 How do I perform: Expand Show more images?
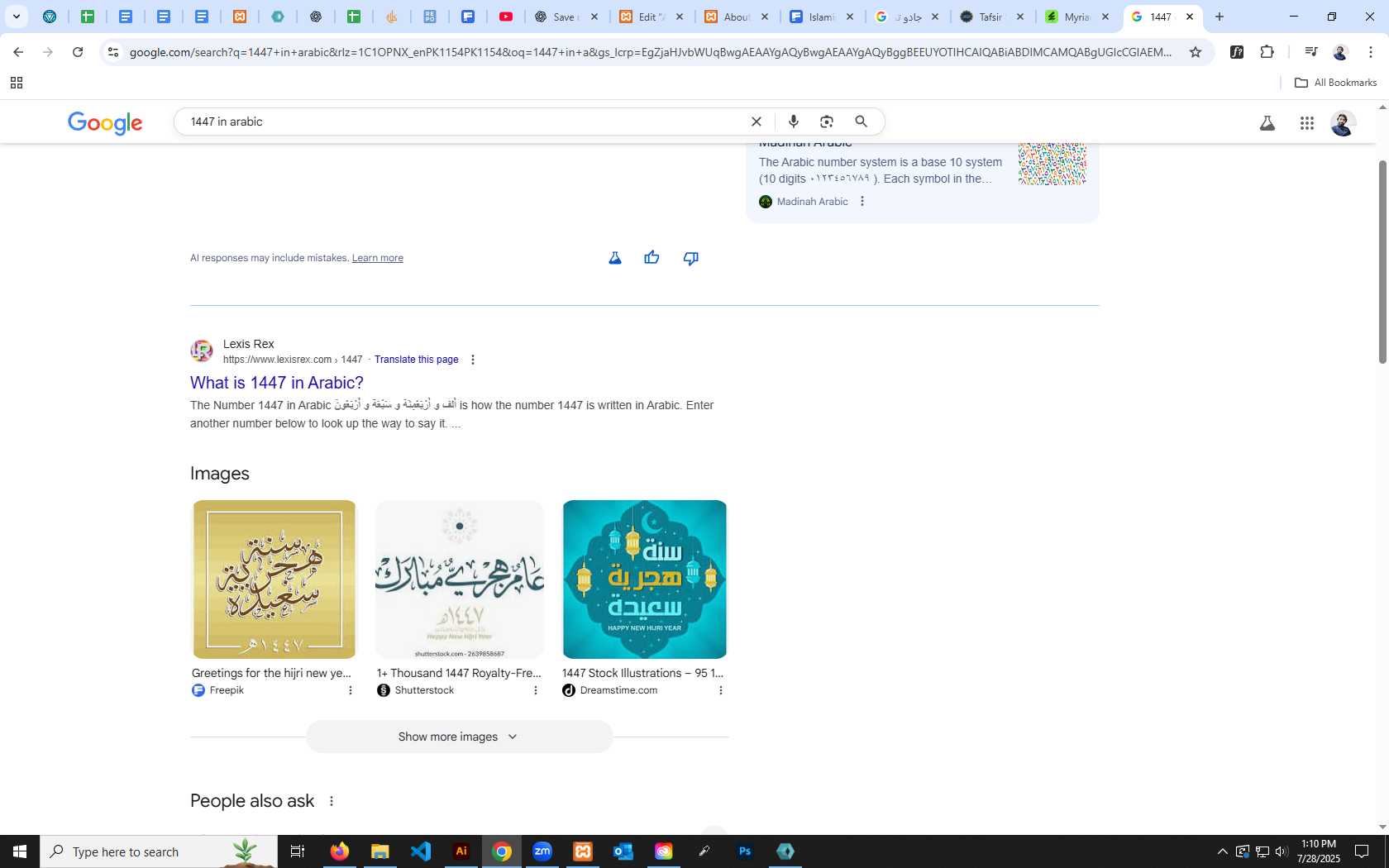[x=459, y=737]
